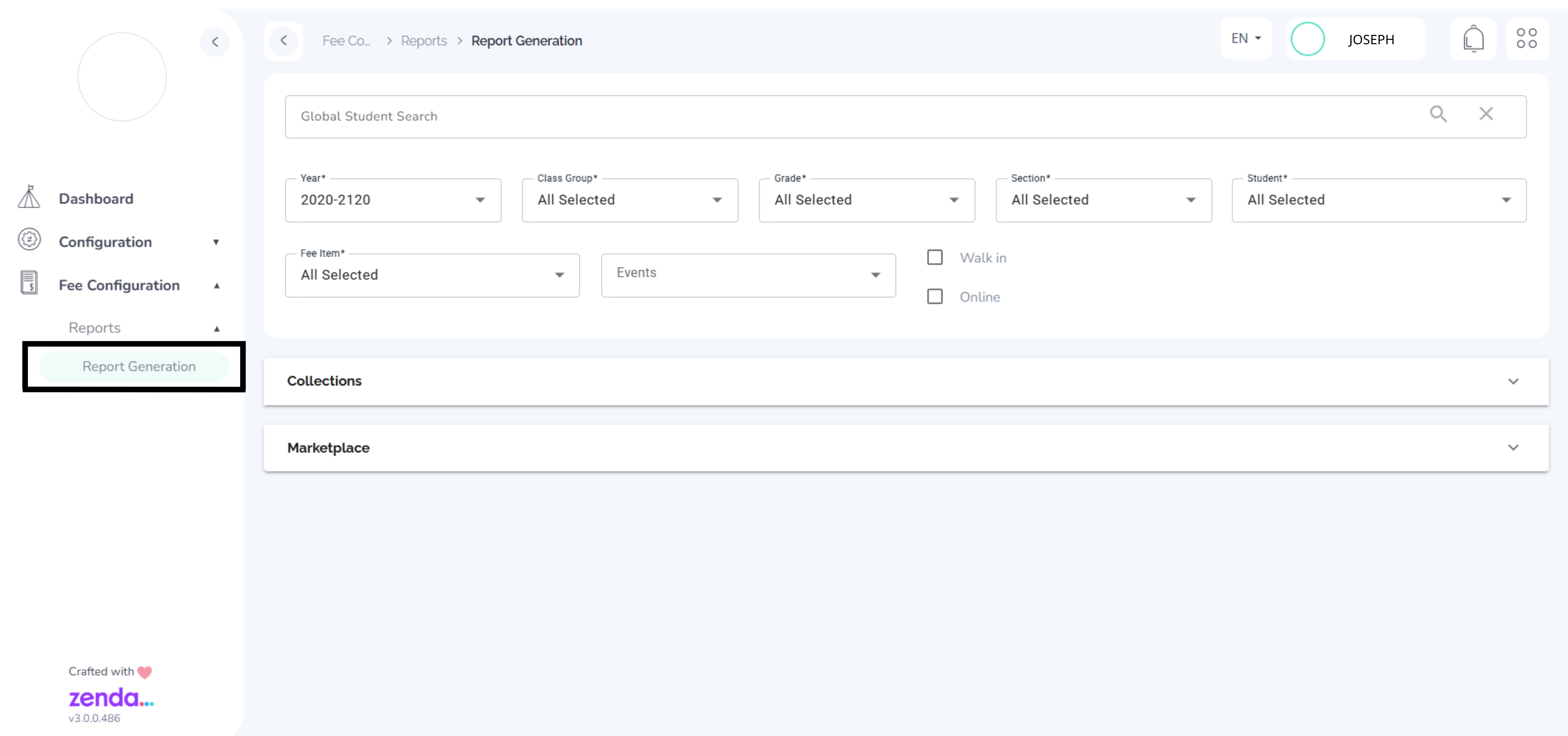The width and height of the screenshot is (1568, 736).
Task: Click the notification bell icon
Action: [1473, 39]
